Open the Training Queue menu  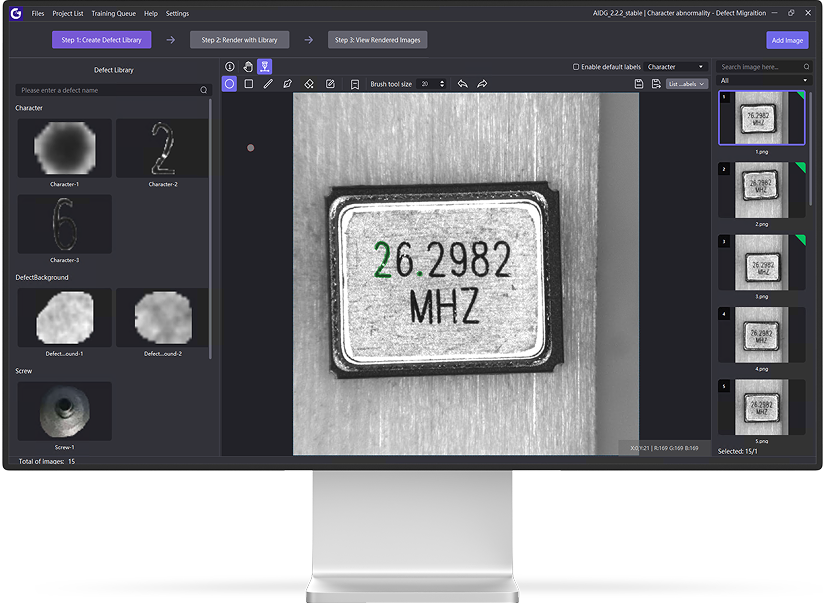114,14
